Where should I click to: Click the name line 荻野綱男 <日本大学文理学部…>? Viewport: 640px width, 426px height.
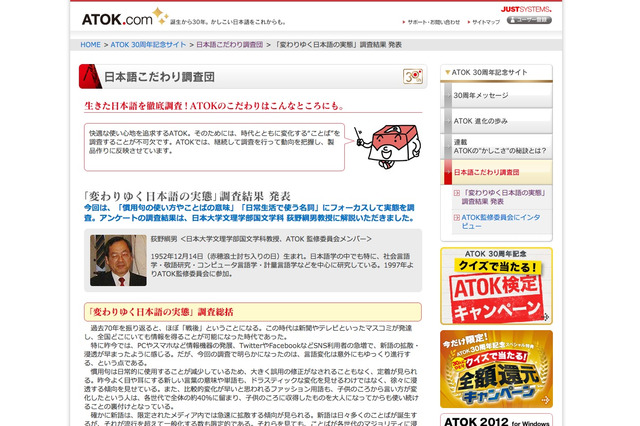[261, 239]
